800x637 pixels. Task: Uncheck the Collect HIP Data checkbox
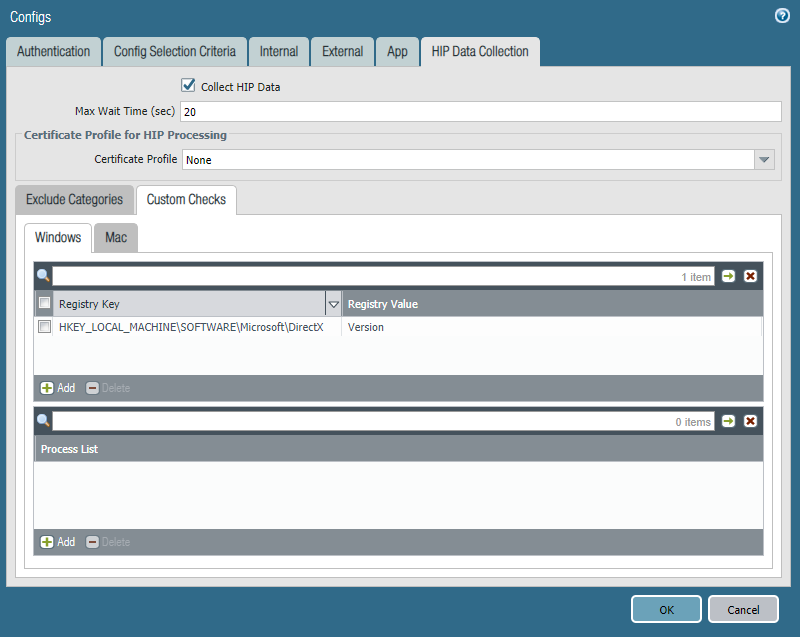point(187,86)
